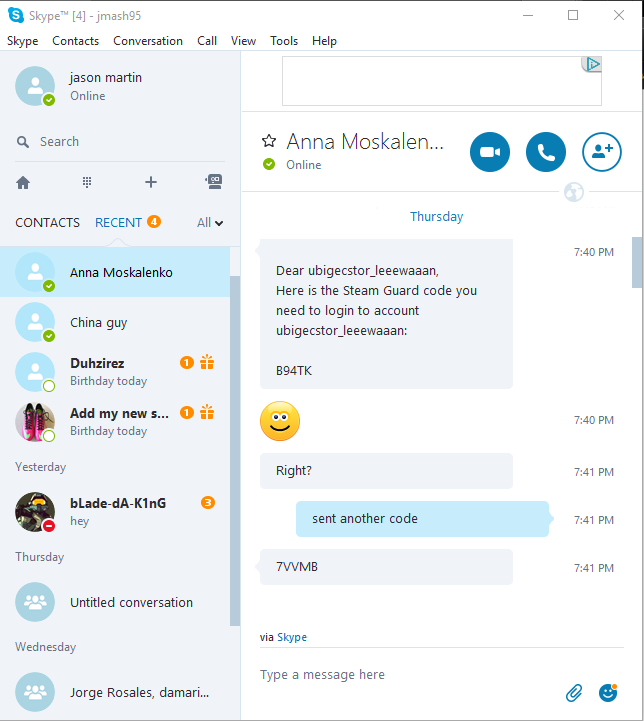Viewport: 644px width, 721px height.
Task: Click the plus new conversation icon
Action: [x=151, y=183]
